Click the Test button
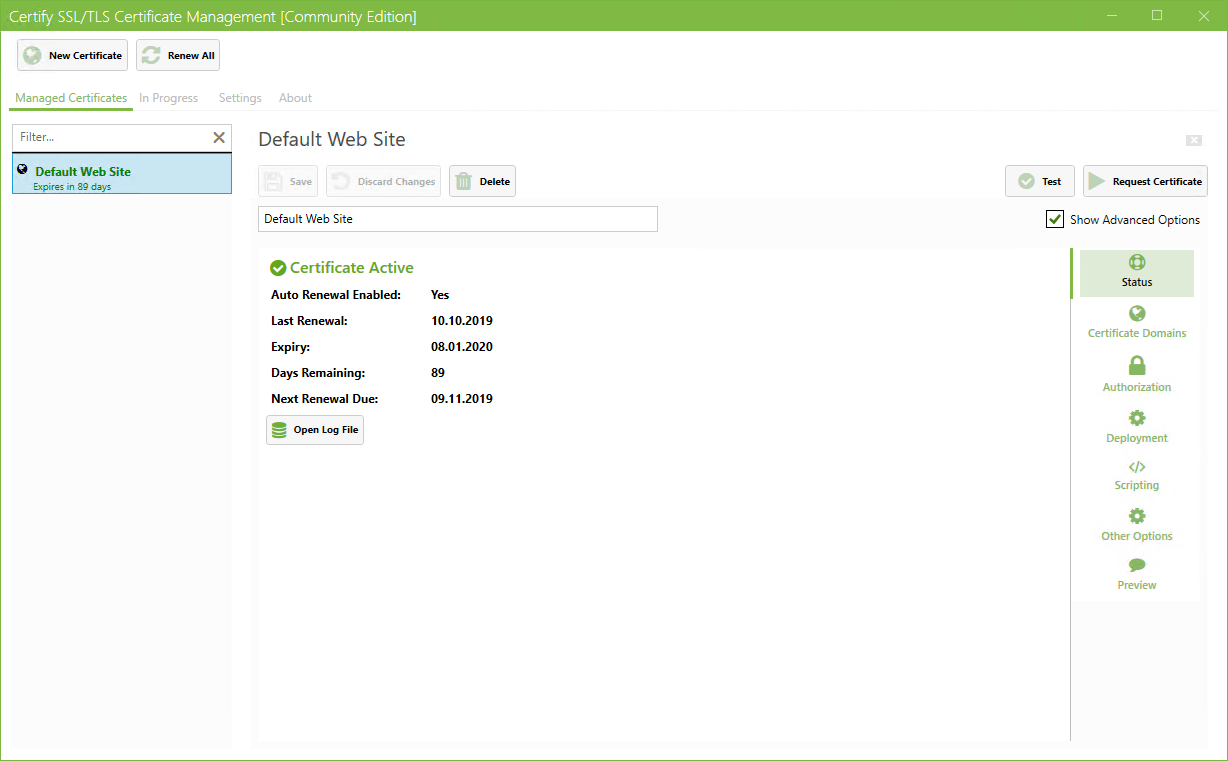 [1040, 181]
